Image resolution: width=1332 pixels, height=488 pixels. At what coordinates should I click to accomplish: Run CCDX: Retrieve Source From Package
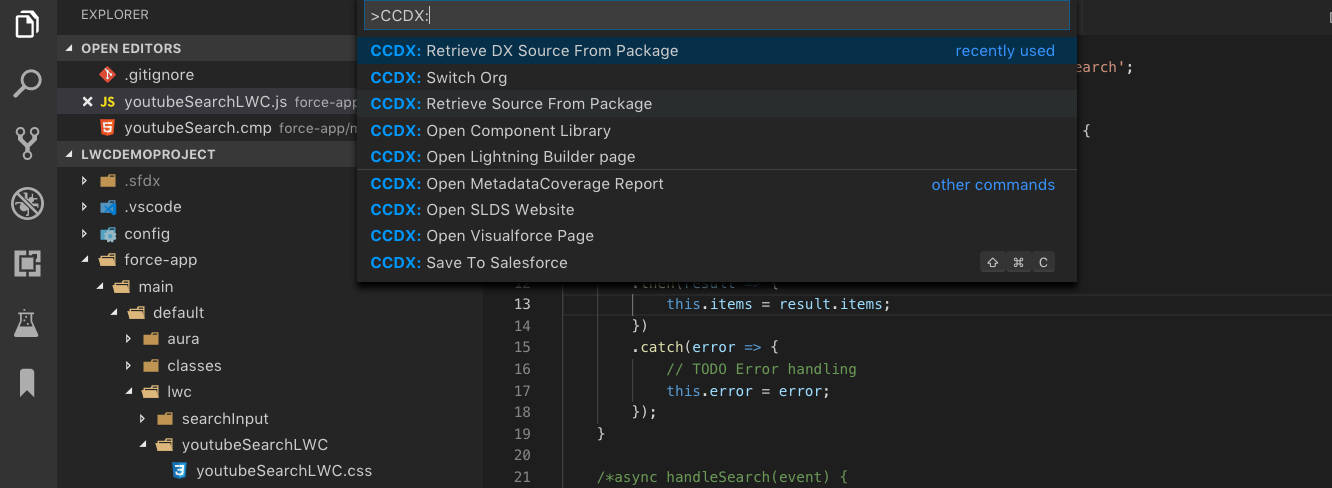click(716, 104)
